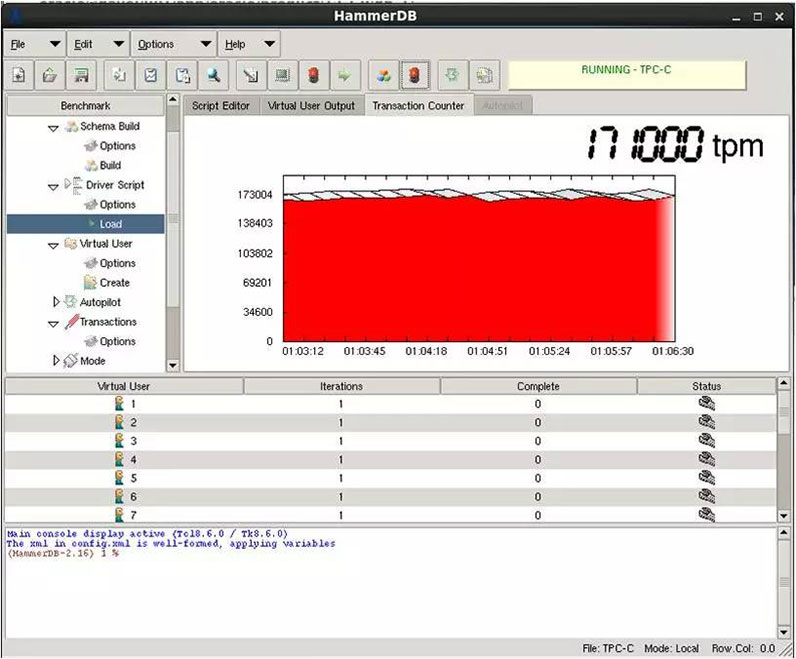The height and width of the screenshot is (659, 796).
Task: Expand the Mode tree node
Action: (x=56, y=360)
